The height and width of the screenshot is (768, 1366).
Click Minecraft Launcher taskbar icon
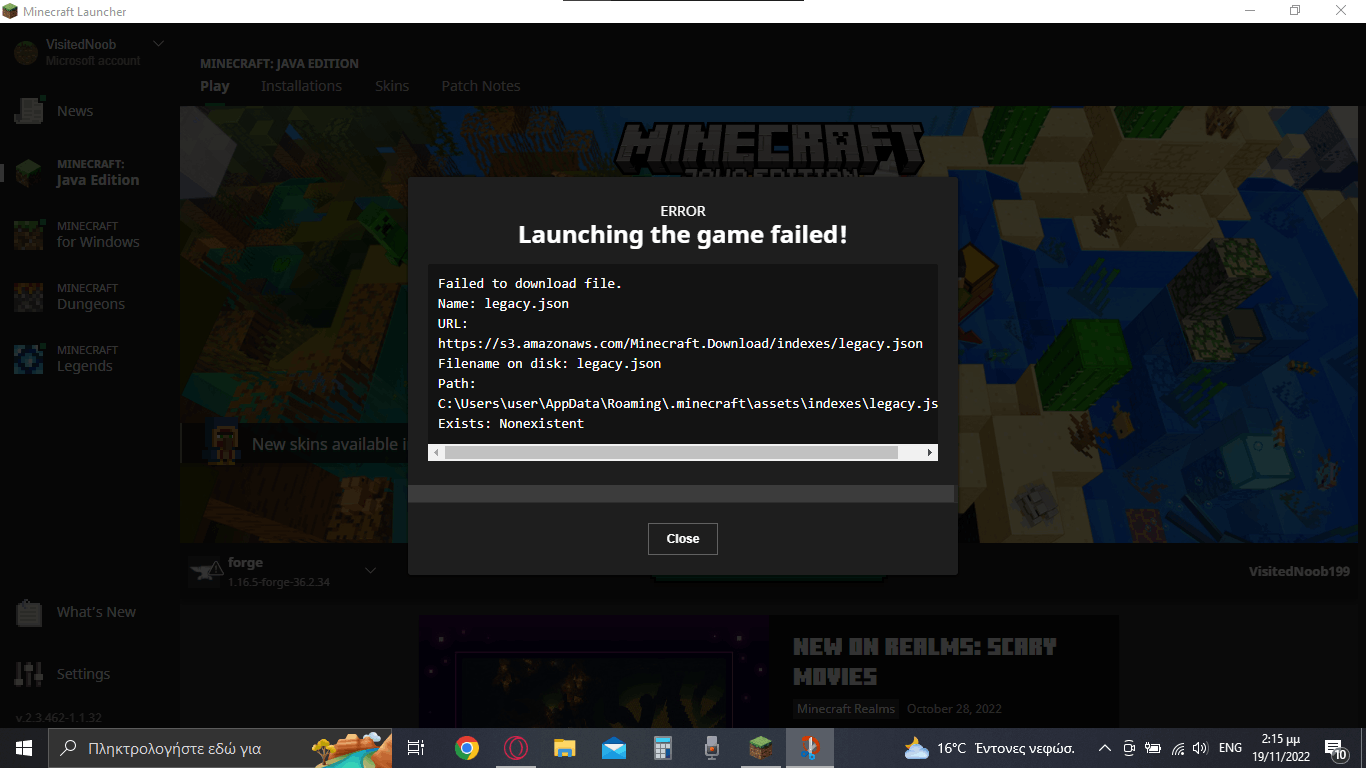point(761,748)
